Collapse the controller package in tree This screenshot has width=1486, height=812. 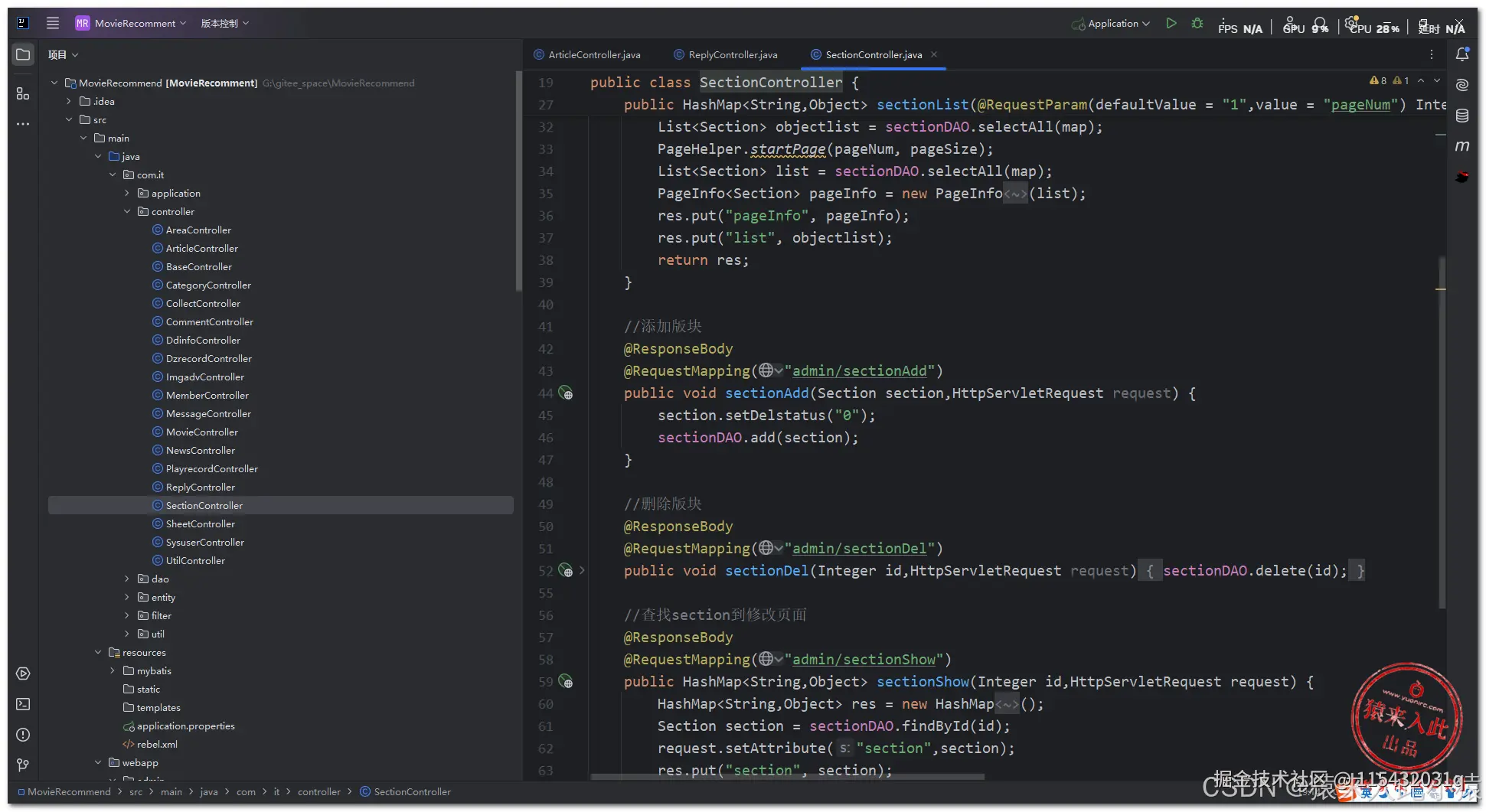pos(127,211)
